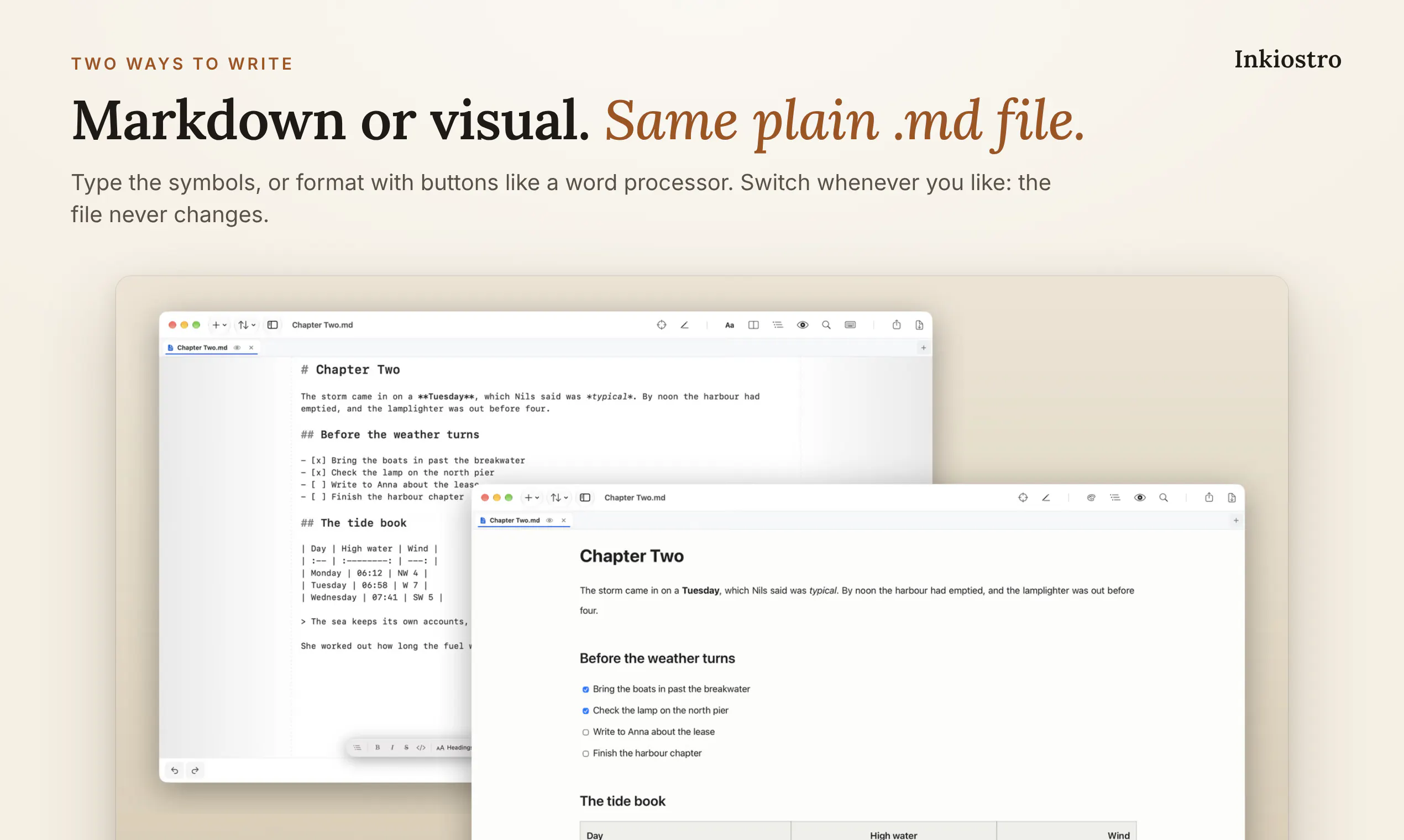1404x840 pixels.
Task: Click the share icon in the markdown window
Action: click(x=897, y=325)
